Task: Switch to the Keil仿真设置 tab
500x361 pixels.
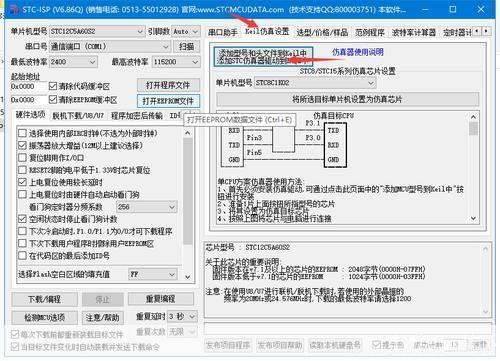Action: coord(267,31)
